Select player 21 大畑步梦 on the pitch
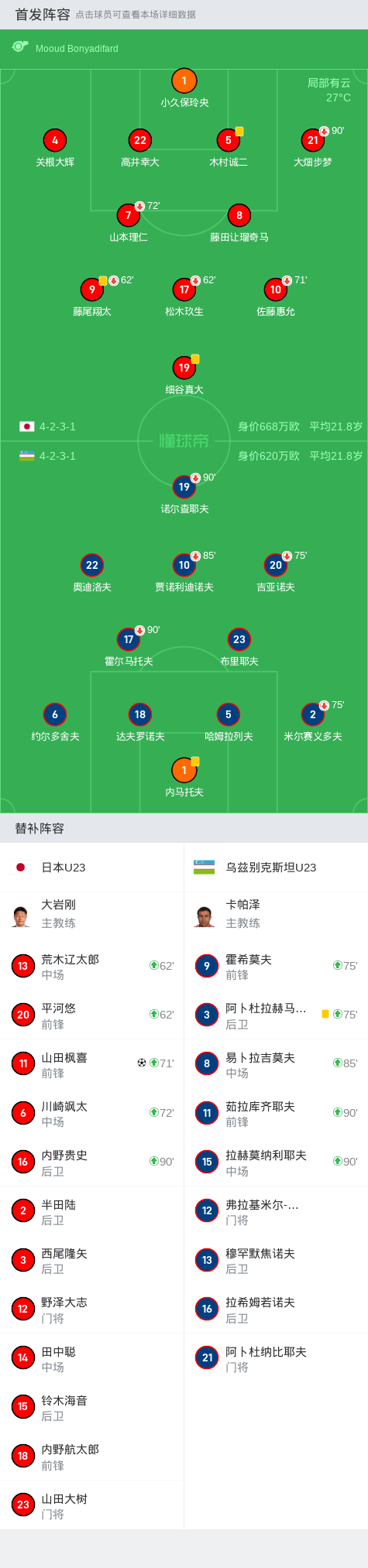This screenshot has height=1568, width=368. tap(312, 141)
